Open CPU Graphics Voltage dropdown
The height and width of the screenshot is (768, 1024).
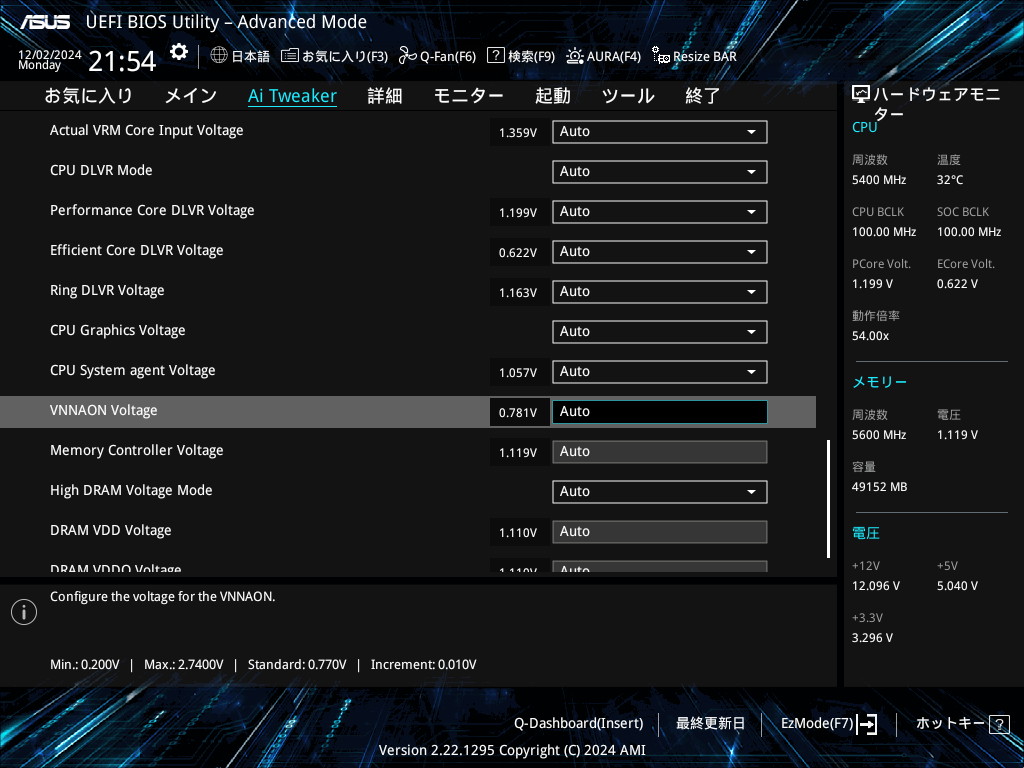[660, 332]
